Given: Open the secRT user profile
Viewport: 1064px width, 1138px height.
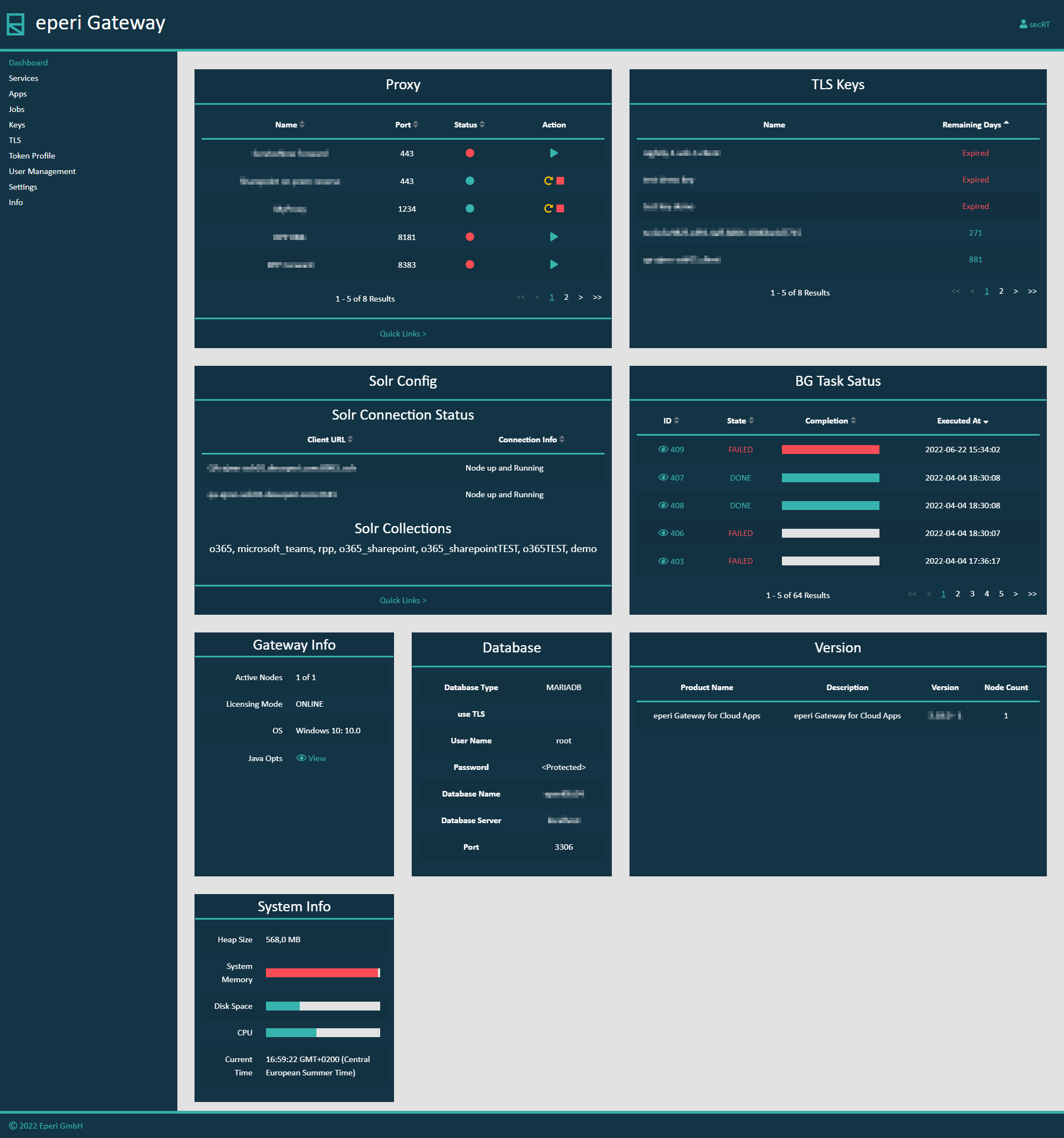Looking at the screenshot, I should (x=1034, y=24).
